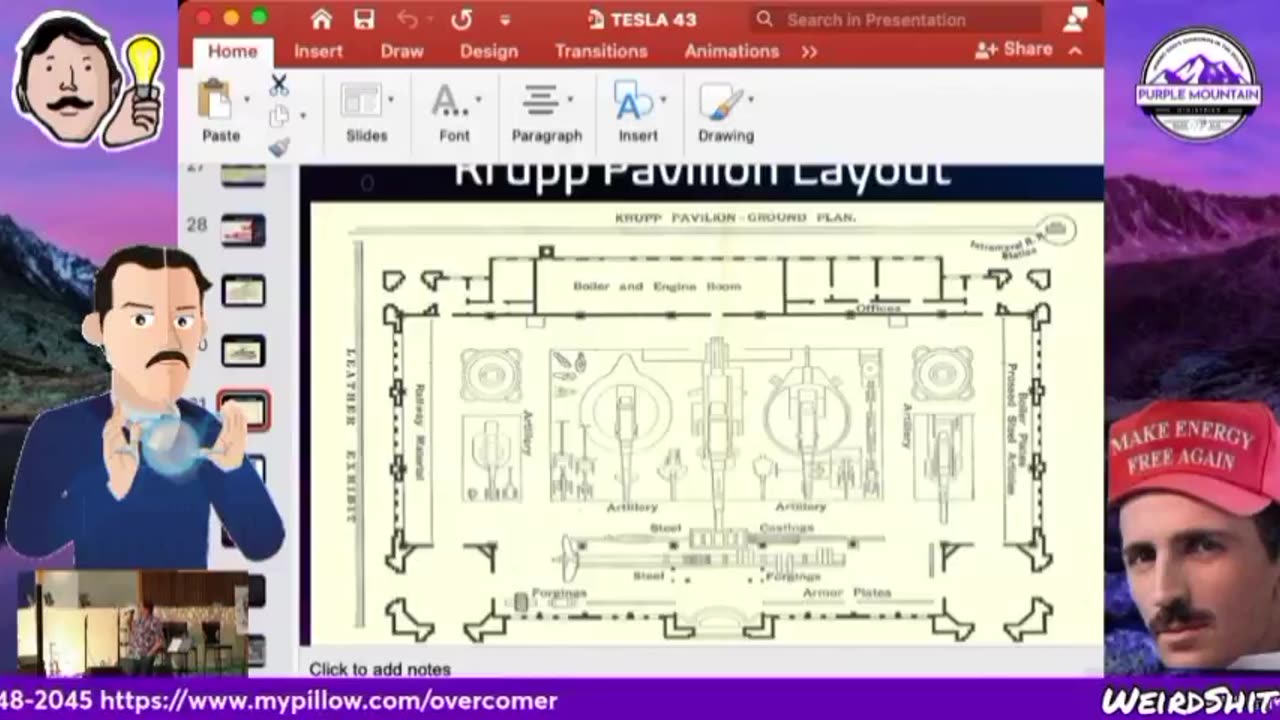Click the Drawing group icon
This screenshot has height=720, width=1280.
[x=721, y=101]
